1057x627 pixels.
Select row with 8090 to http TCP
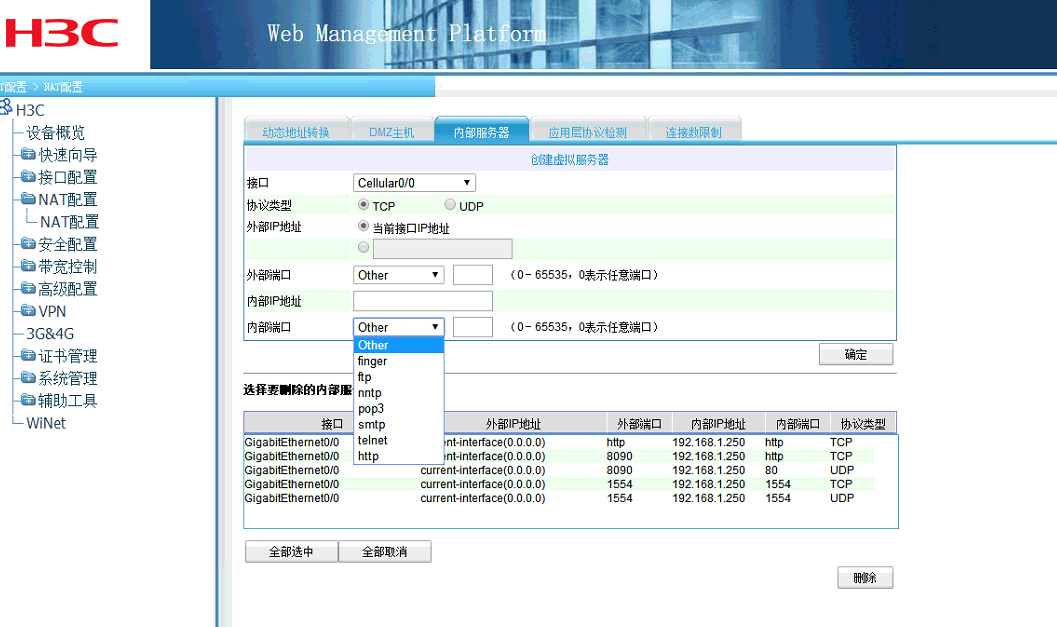[560, 456]
